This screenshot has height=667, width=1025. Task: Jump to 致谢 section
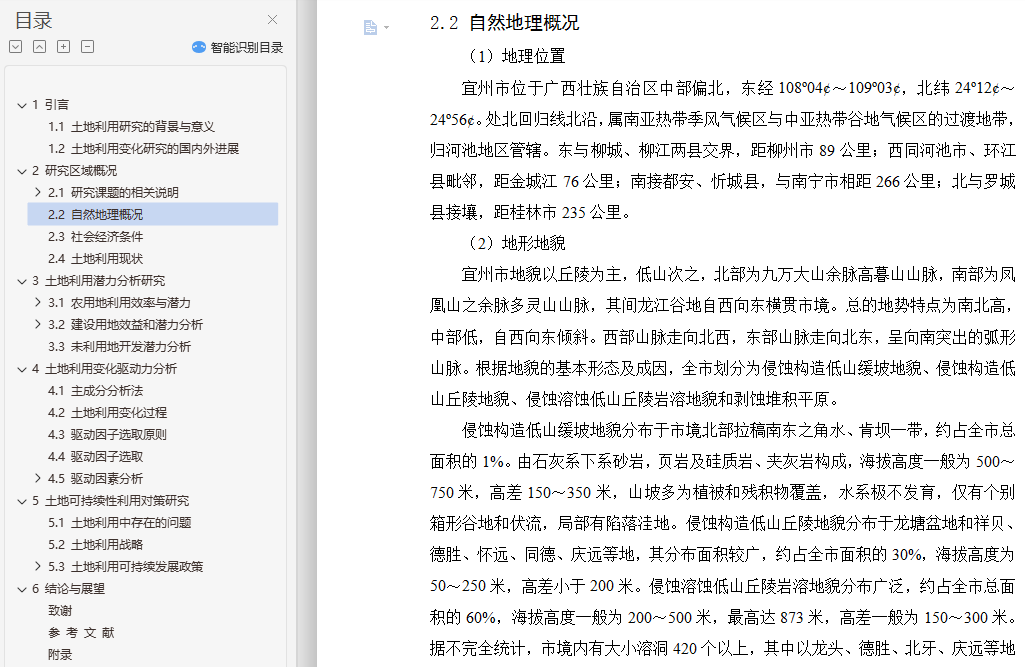click(x=59, y=611)
